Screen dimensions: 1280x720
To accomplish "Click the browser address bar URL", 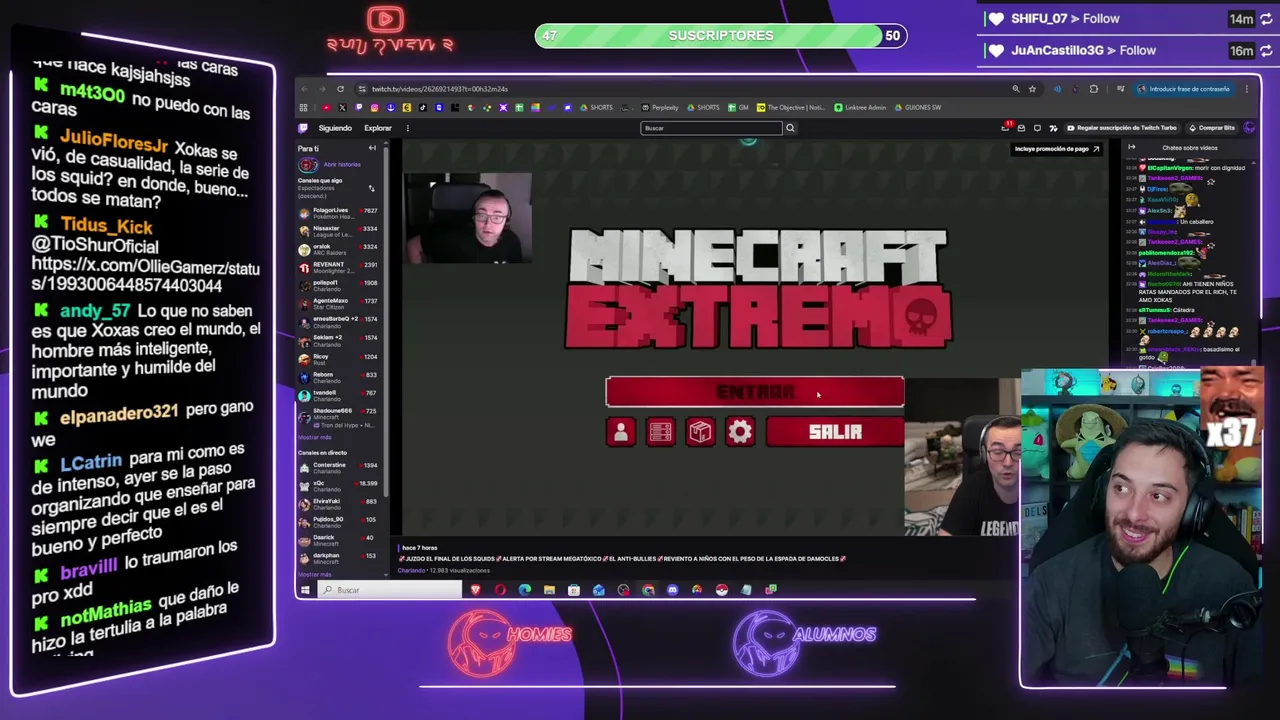I will pyautogui.click(x=440, y=89).
